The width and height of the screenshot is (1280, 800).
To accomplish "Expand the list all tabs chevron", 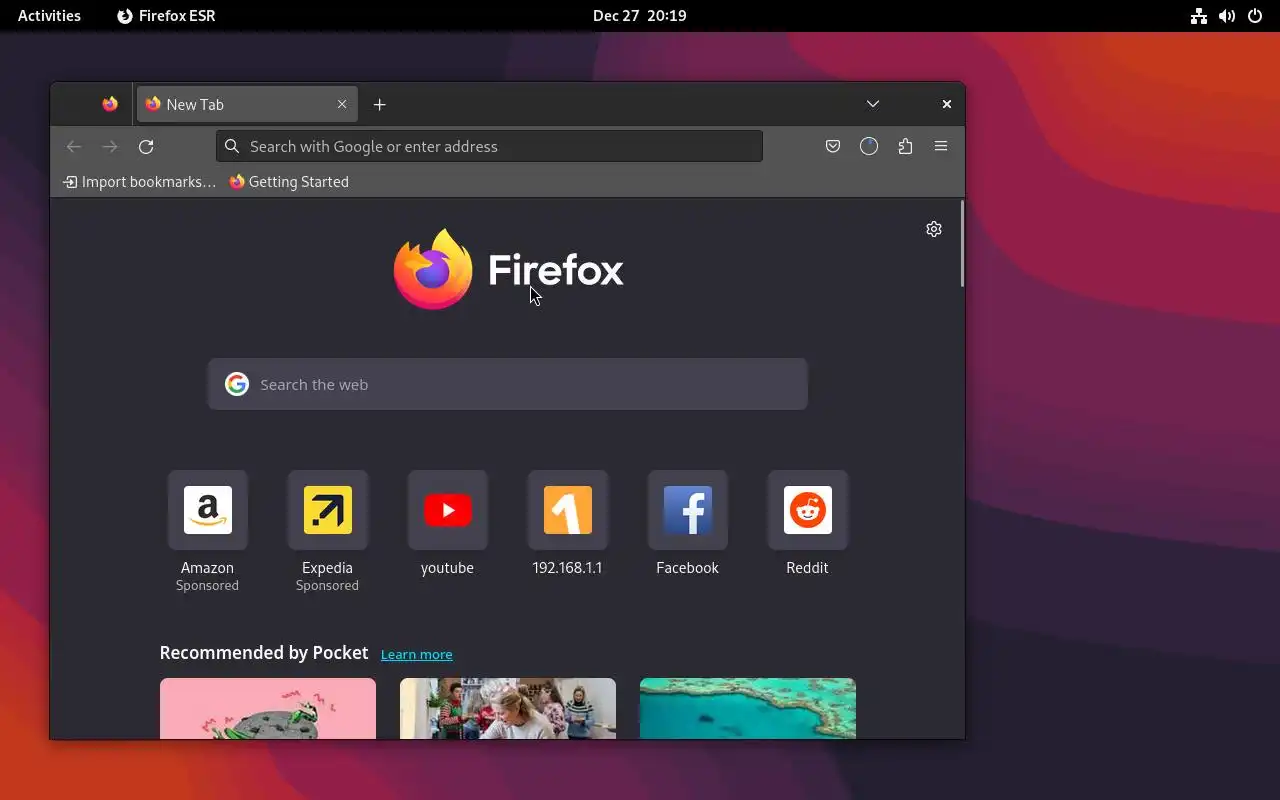I will (x=873, y=104).
